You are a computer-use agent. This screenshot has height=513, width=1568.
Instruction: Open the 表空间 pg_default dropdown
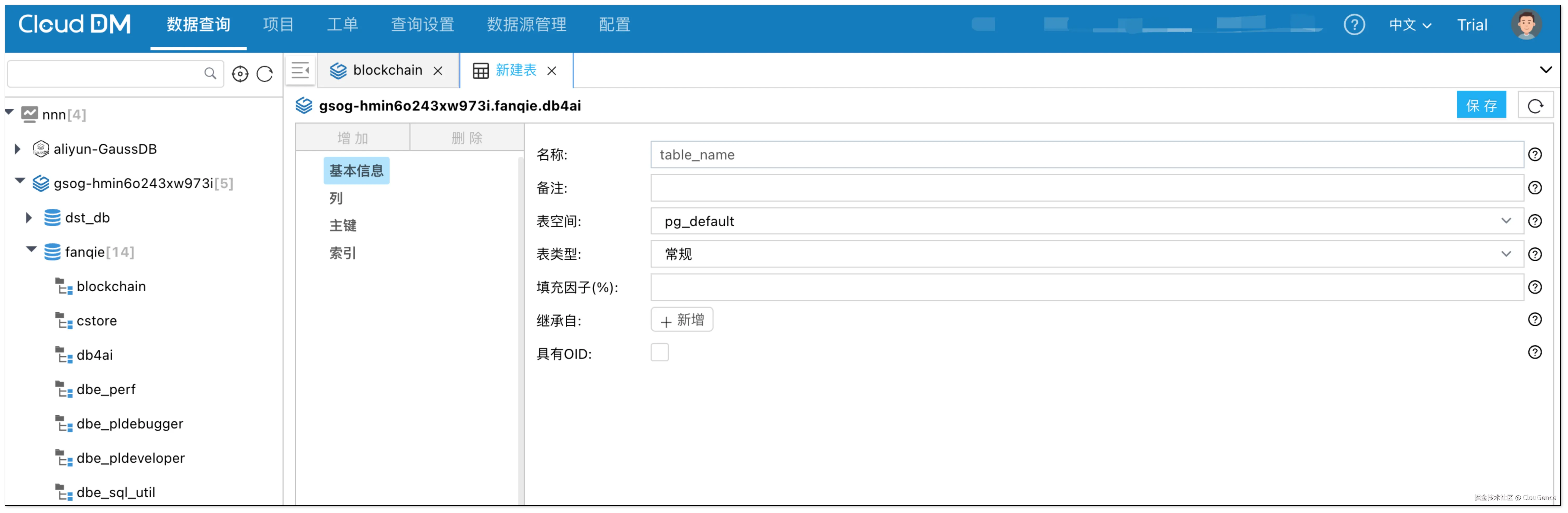coord(1506,221)
